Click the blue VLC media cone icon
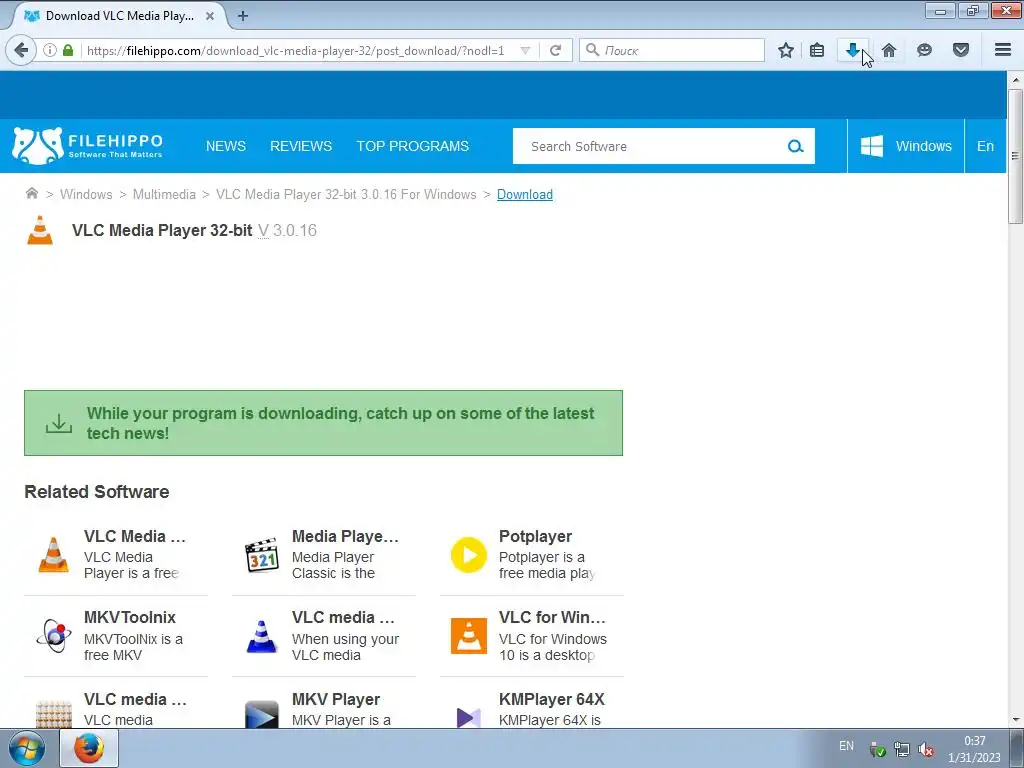This screenshot has height=768, width=1024. point(262,636)
